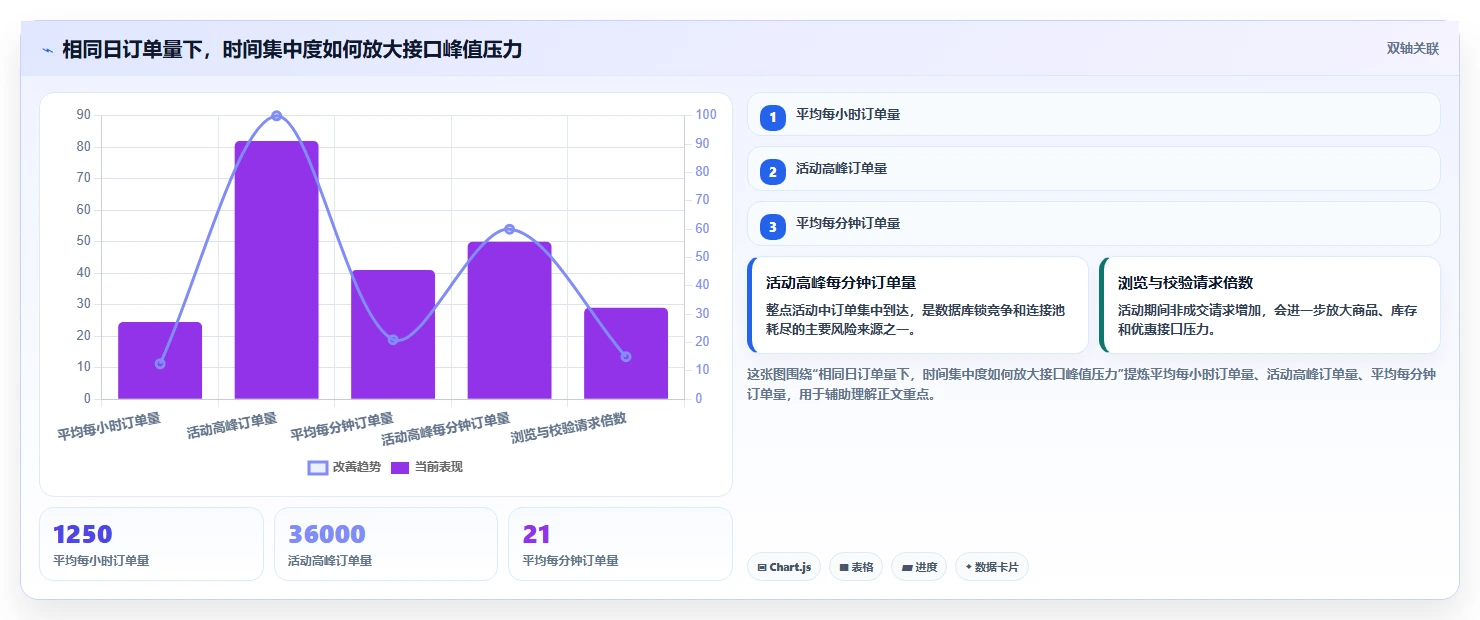Click the 数据卡片 tag's star icon

pos(969,567)
